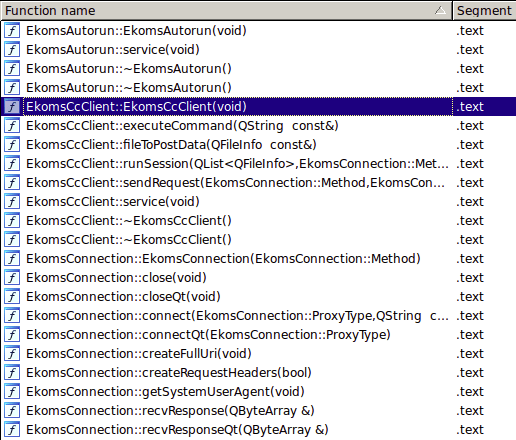The height and width of the screenshot is (440, 516).
Task: Click function icon beside EkomsConnection::createFullUri(void)
Action: pyautogui.click(x=12, y=354)
